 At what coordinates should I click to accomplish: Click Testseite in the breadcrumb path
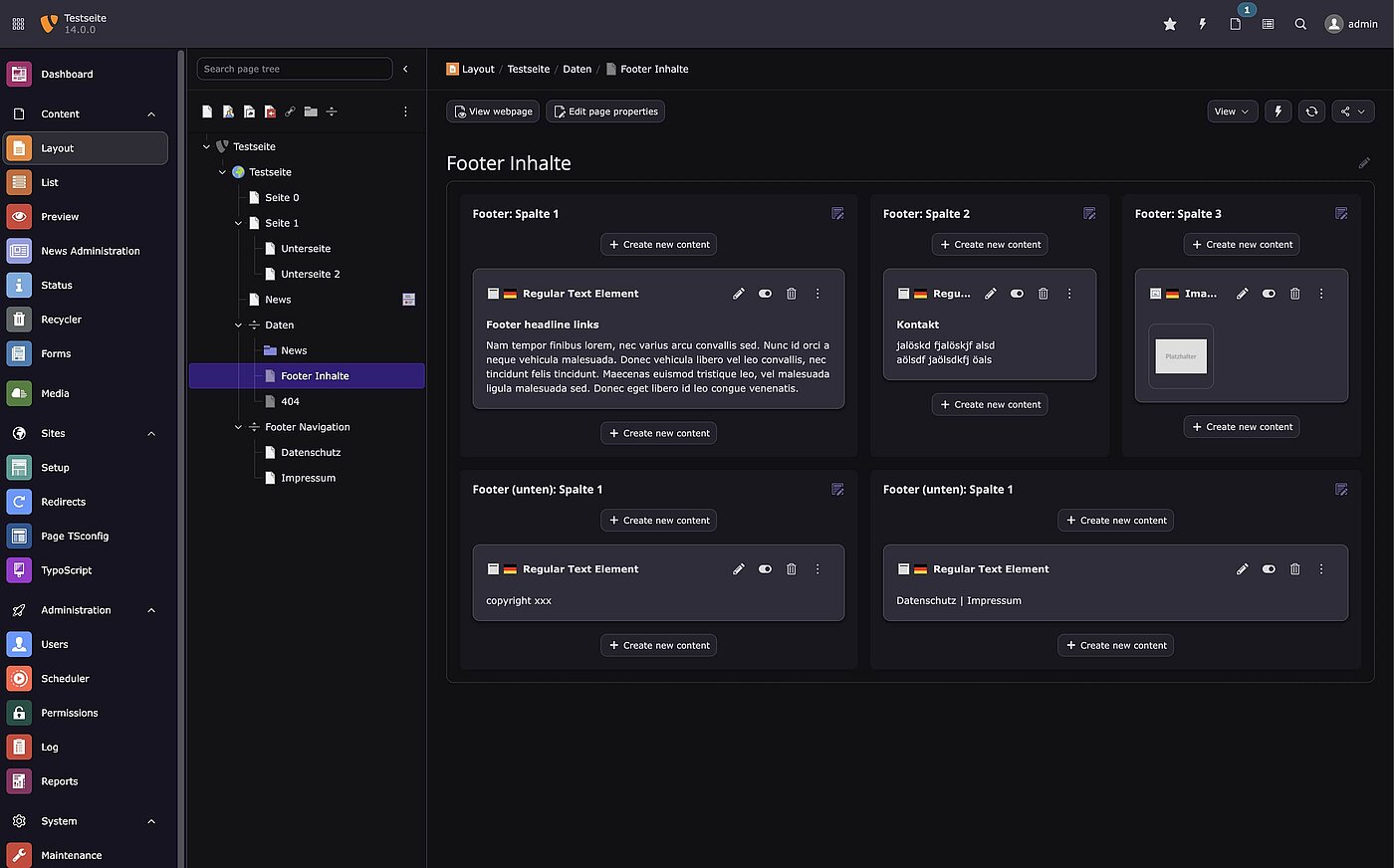click(529, 69)
